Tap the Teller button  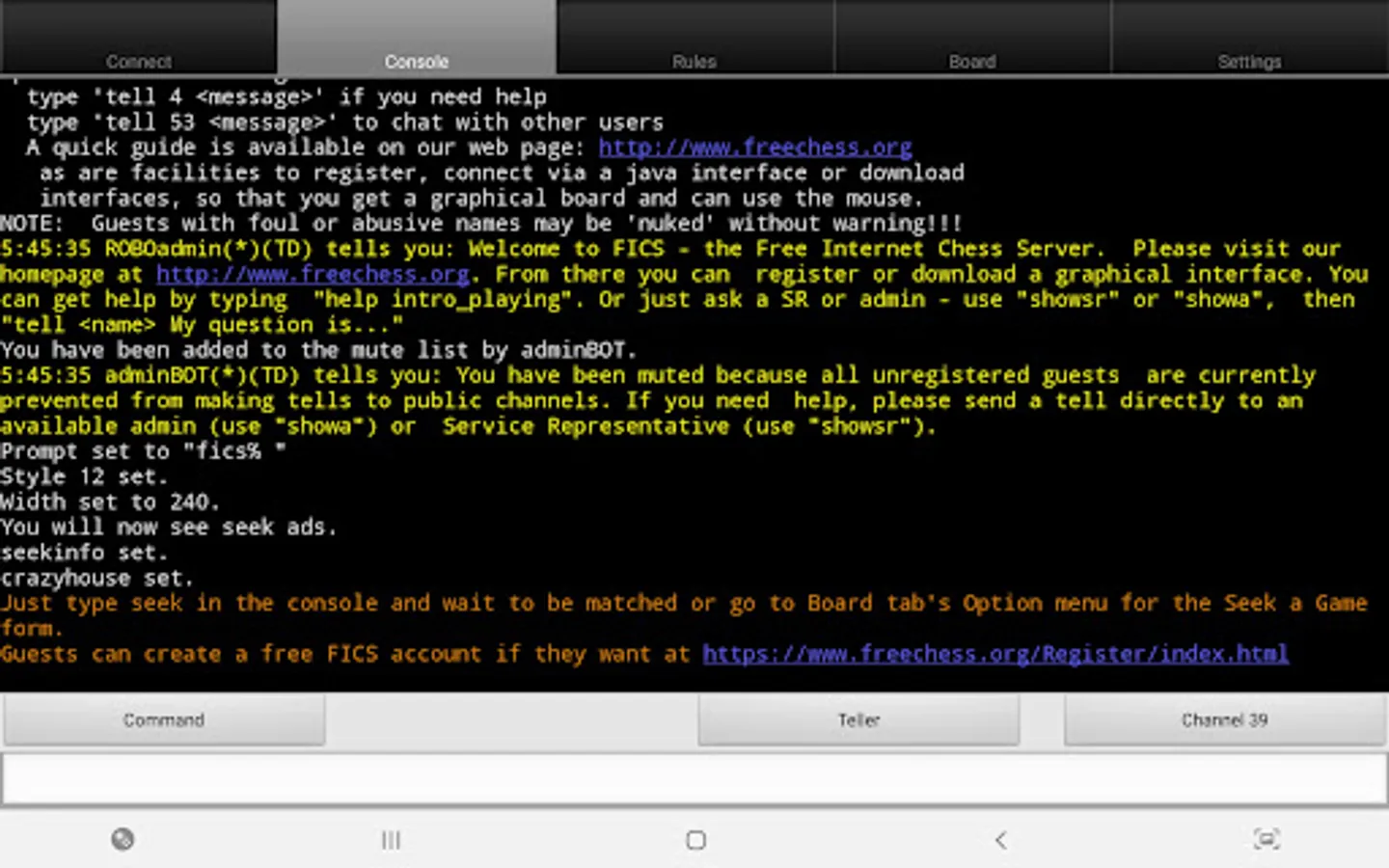click(x=858, y=720)
